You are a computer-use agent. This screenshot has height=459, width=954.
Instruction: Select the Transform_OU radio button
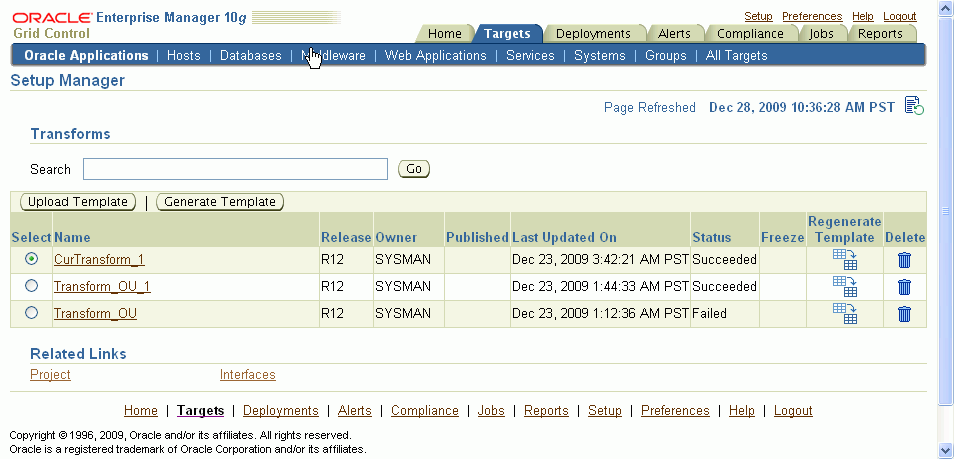pos(31,312)
